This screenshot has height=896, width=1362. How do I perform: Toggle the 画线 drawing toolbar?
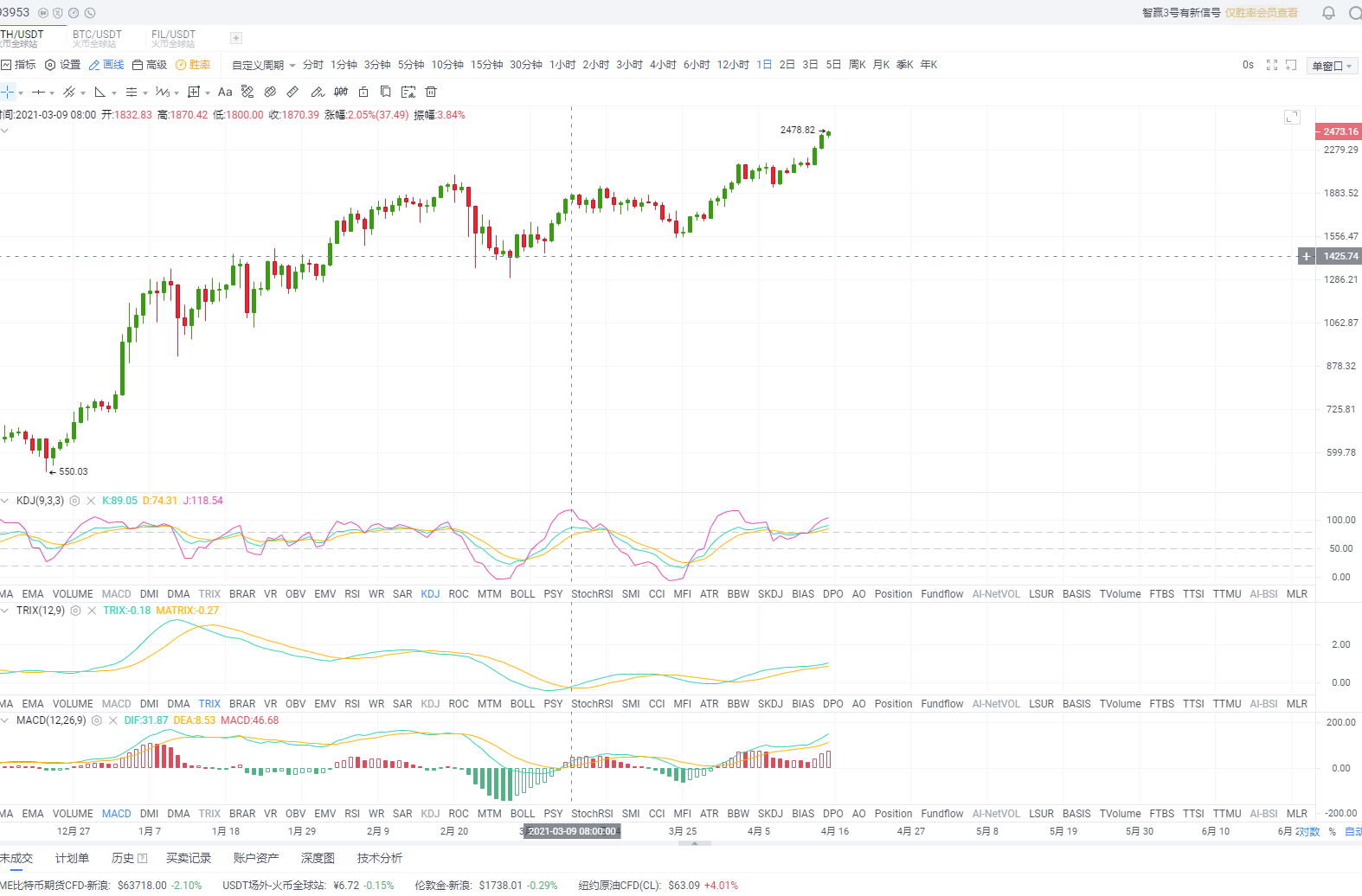106,65
